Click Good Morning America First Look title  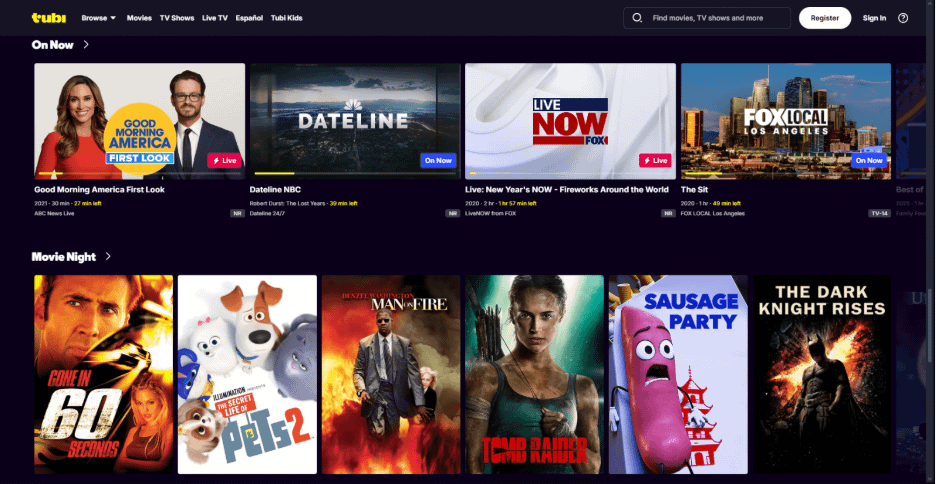click(100, 190)
